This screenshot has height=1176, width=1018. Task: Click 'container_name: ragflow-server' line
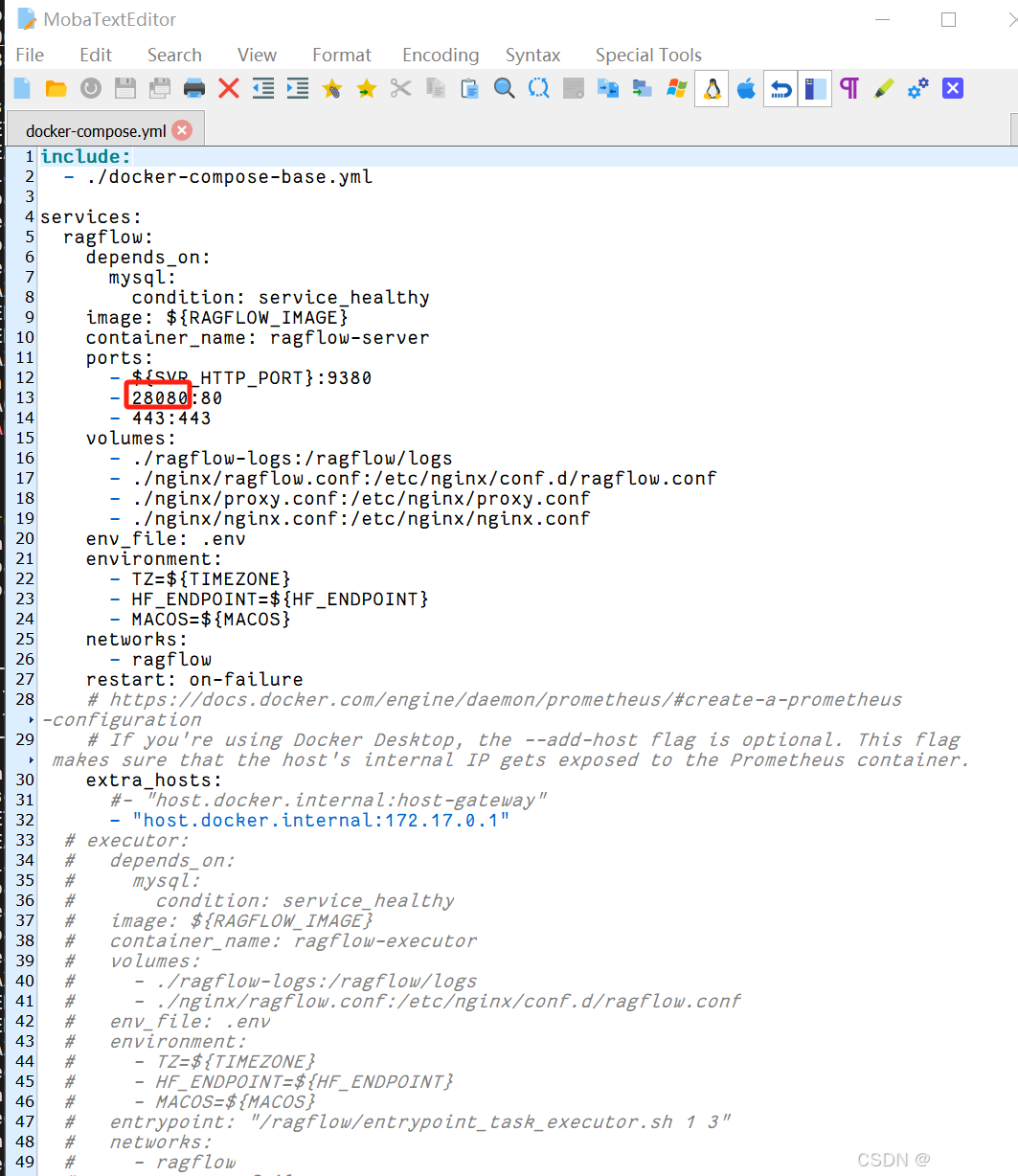click(x=258, y=337)
